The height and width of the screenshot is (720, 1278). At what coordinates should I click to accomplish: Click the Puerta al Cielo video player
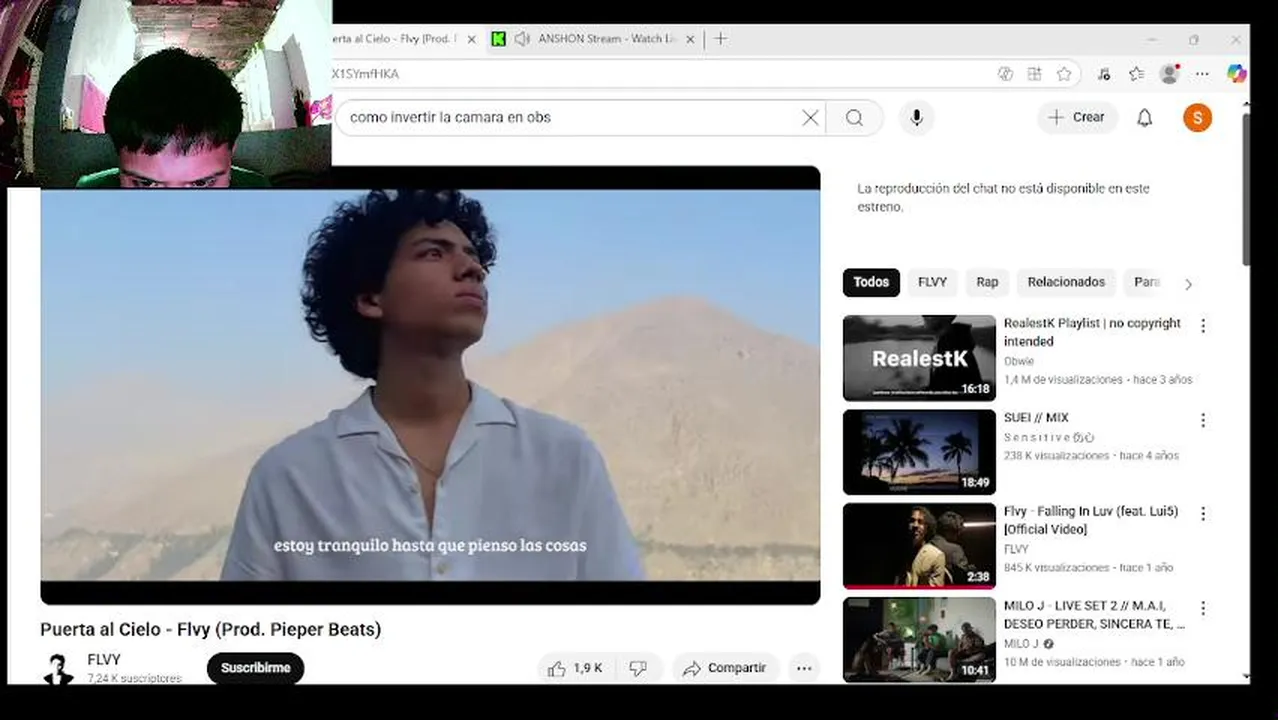pyautogui.click(x=430, y=385)
